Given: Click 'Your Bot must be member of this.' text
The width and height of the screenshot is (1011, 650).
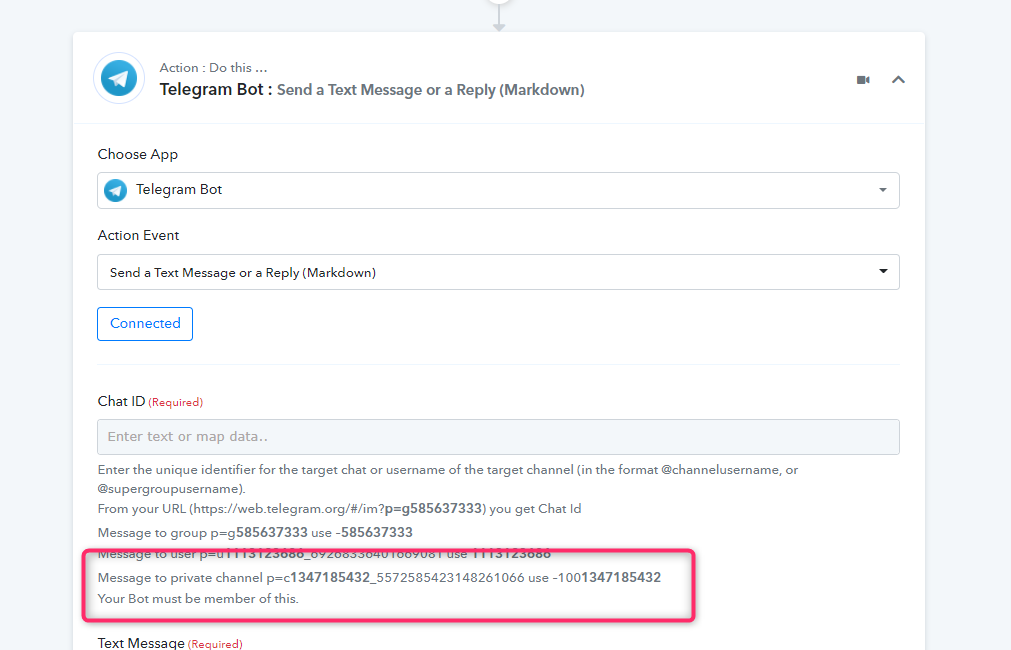Looking at the screenshot, I should click(198, 599).
